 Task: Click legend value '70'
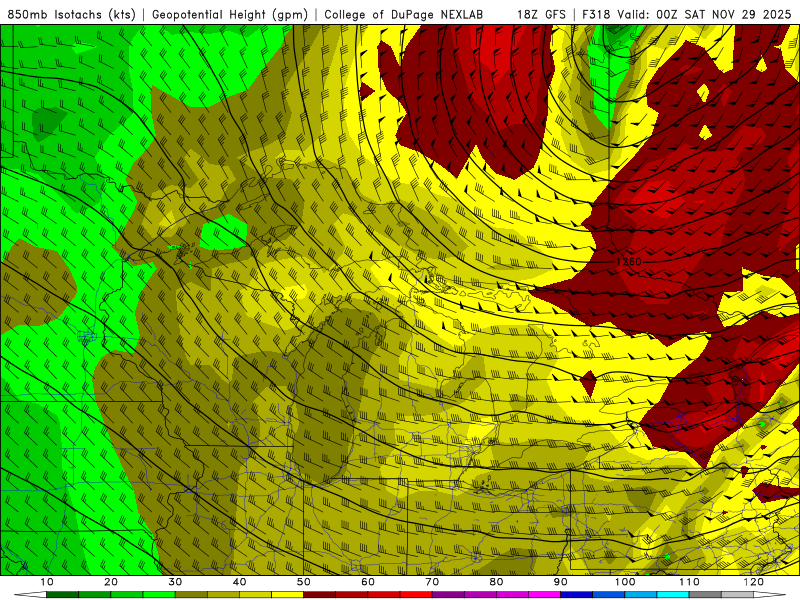(x=432, y=582)
